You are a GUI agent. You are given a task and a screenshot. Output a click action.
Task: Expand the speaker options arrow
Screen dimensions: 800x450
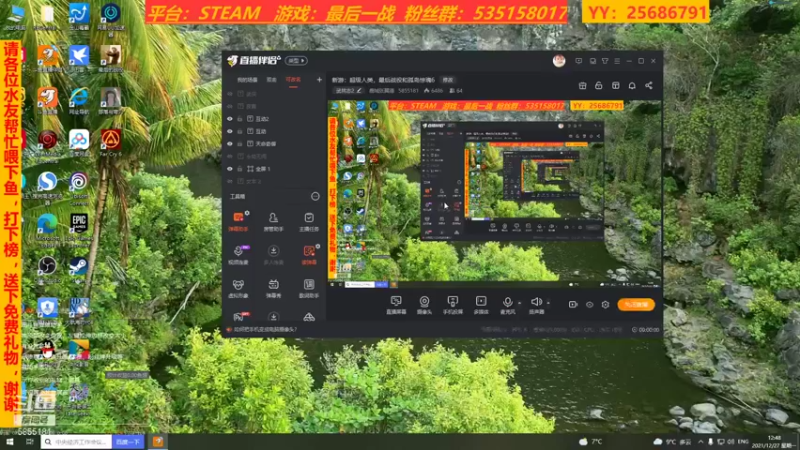coord(548,303)
